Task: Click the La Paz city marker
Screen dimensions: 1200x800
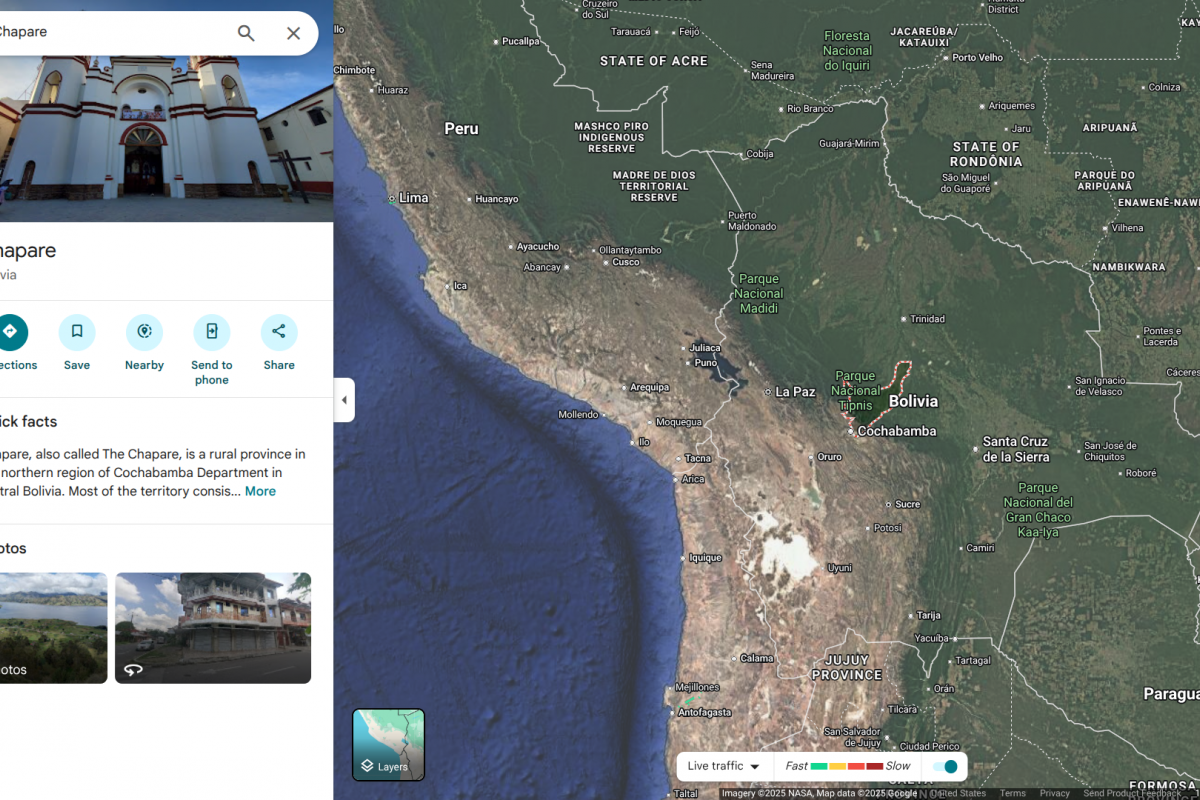Action: pyautogui.click(x=768, y=392)
